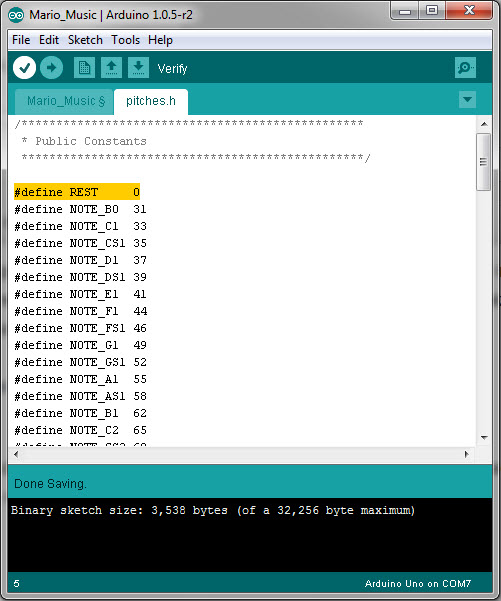
Task: Switch to the Mario_Music tab
Action: coord(64,102)
